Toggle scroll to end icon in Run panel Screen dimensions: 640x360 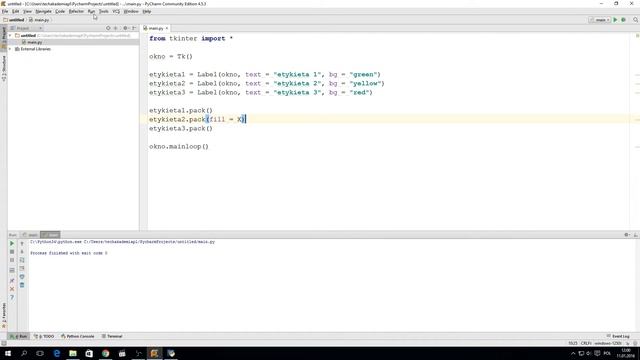[x=22, y=268]
